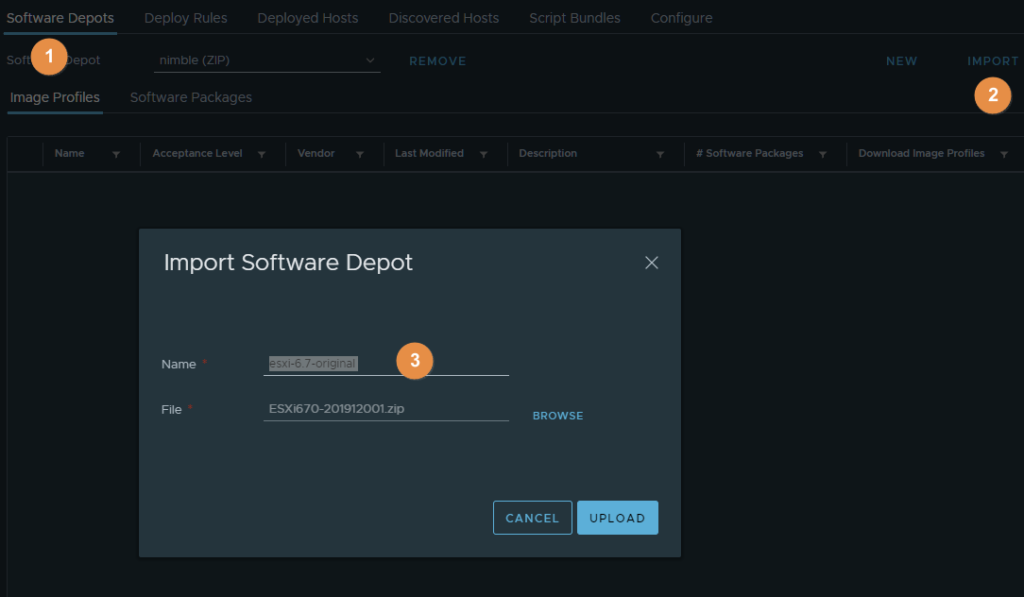Screen dimensions: 1024x597
Task: Filter the # Software Packages column
Action: coord(823,155)
